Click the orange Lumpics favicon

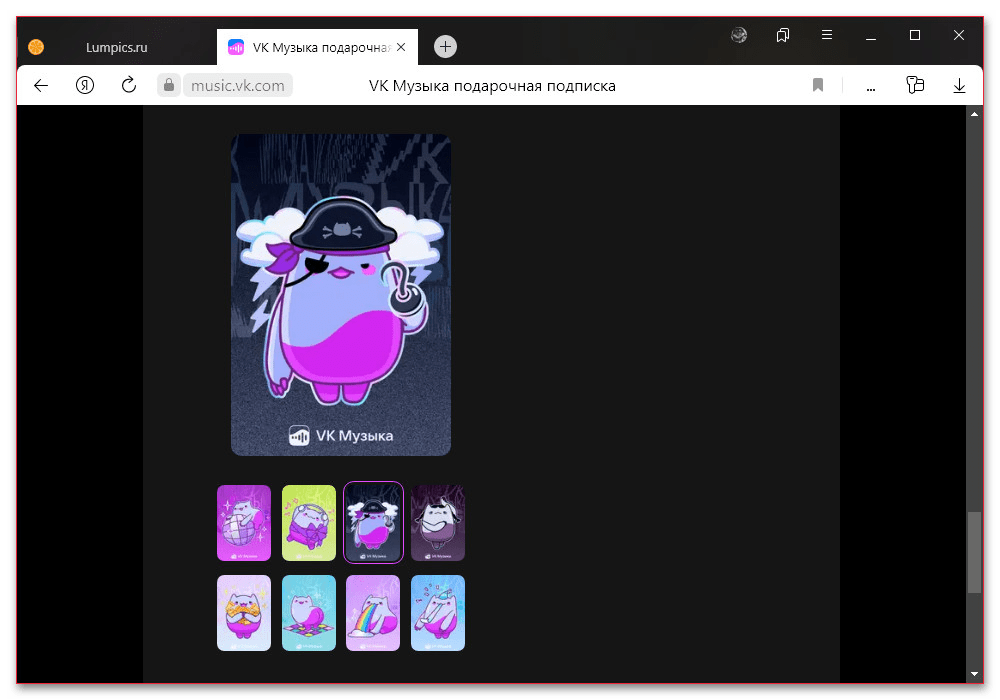[x=36, y=47]
